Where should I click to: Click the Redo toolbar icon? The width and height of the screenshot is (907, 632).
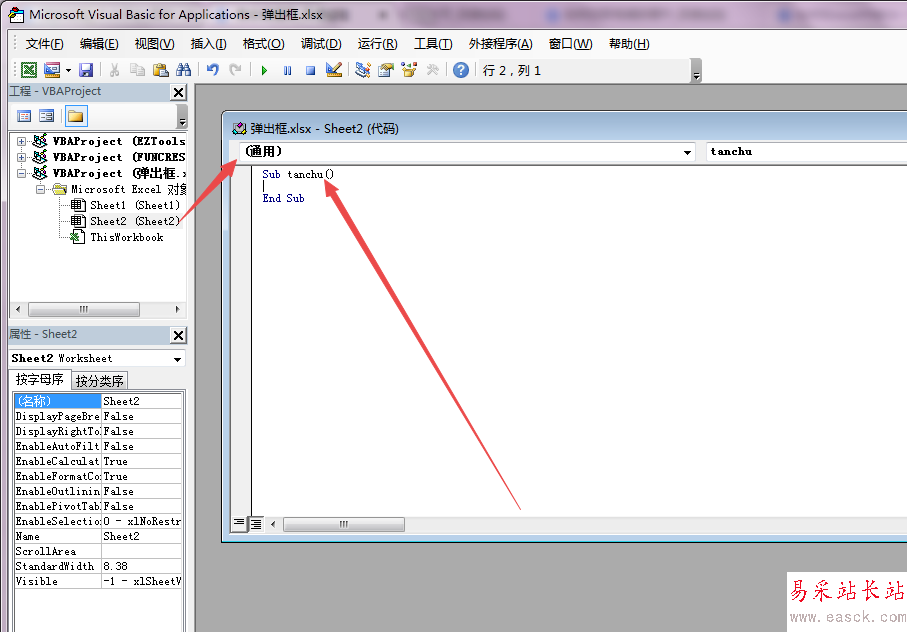pyautogui.click(x=235, y=70)
